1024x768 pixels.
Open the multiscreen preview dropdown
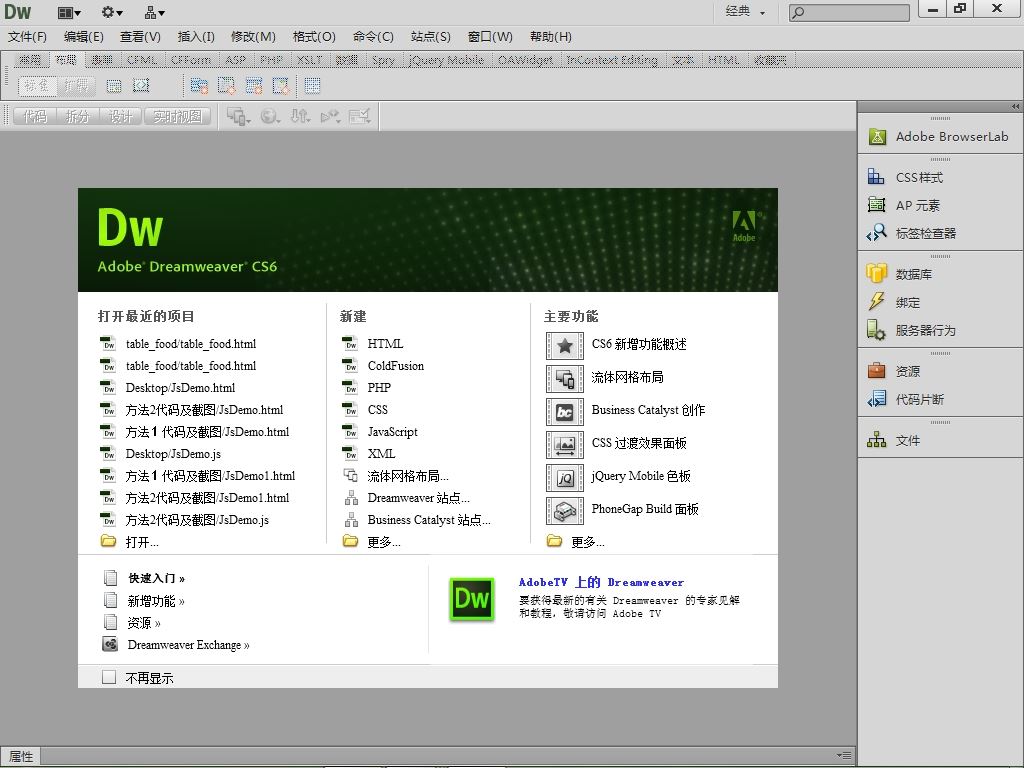click(x=238, y=116)
